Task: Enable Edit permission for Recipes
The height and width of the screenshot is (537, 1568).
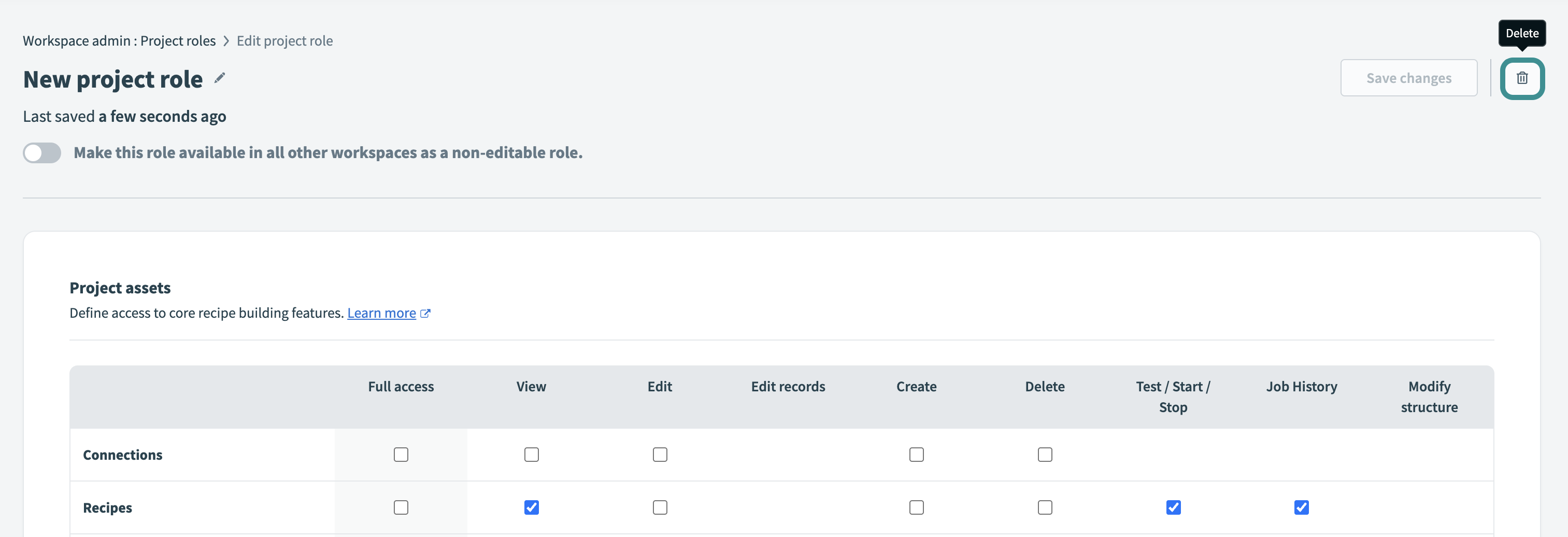Action: [660, 507]
